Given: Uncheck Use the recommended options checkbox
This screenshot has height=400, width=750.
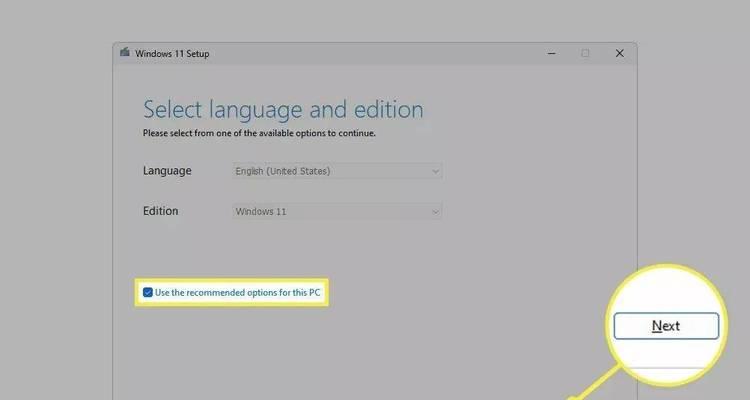Looking at the screenshot, I should coord(148,292).
